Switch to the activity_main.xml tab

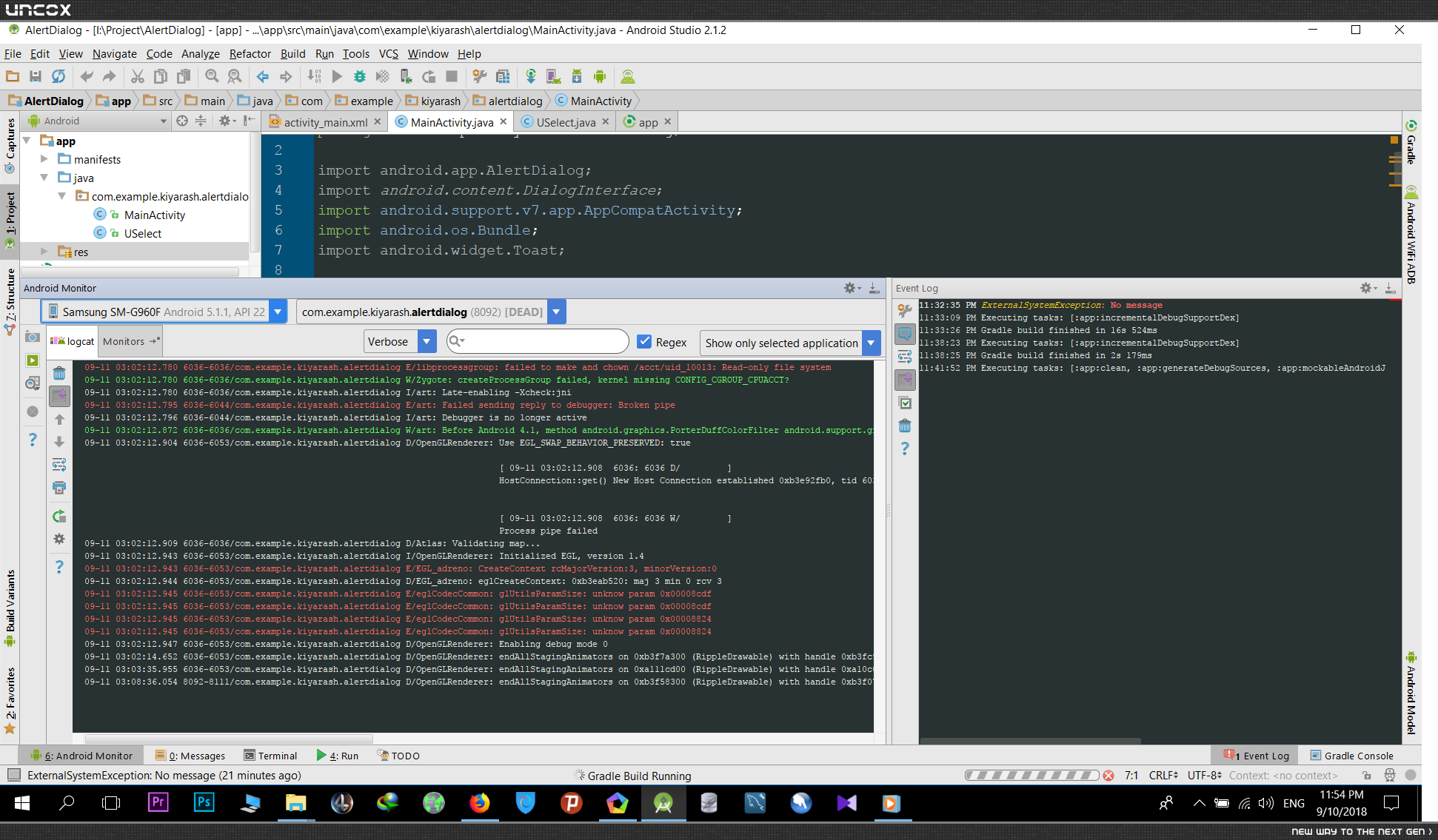[326, 122]
